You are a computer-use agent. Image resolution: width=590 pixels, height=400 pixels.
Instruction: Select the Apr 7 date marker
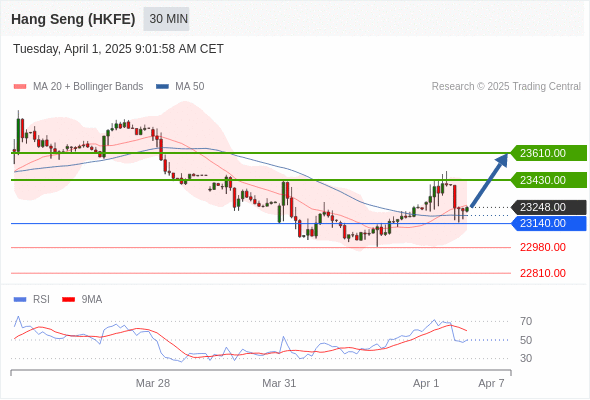tap(491, 383)
